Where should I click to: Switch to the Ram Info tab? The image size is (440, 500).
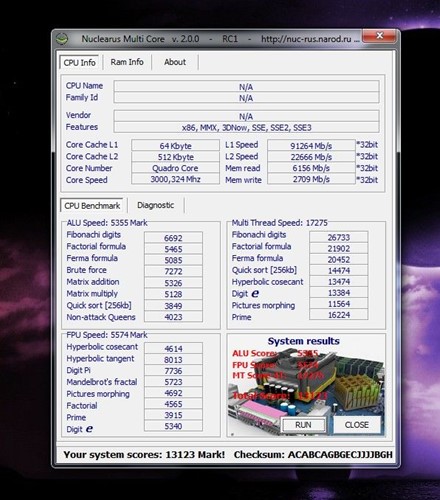pos(127,62)
